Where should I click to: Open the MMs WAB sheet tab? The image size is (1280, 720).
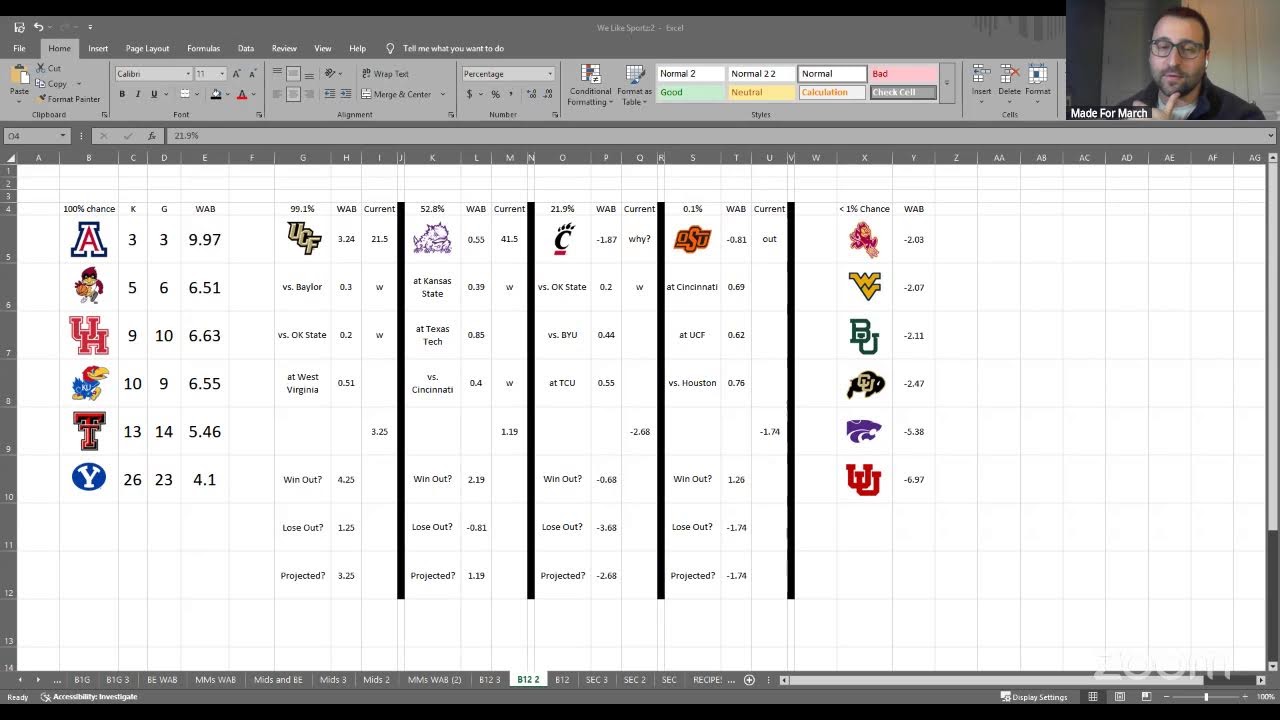tap(215, 680)
